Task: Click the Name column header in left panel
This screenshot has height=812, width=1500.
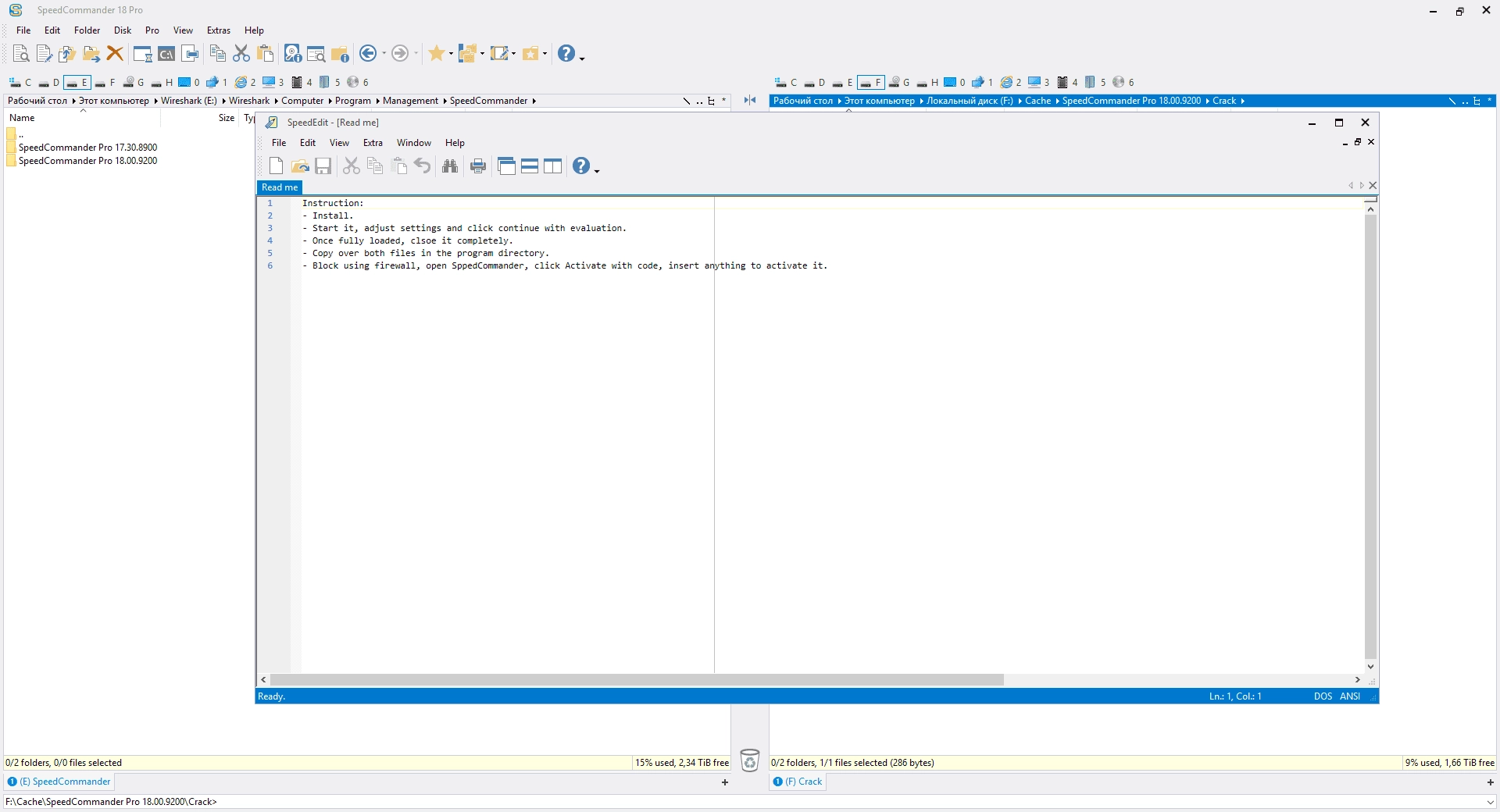Action: pyautogui.click(x=83, y=118)
